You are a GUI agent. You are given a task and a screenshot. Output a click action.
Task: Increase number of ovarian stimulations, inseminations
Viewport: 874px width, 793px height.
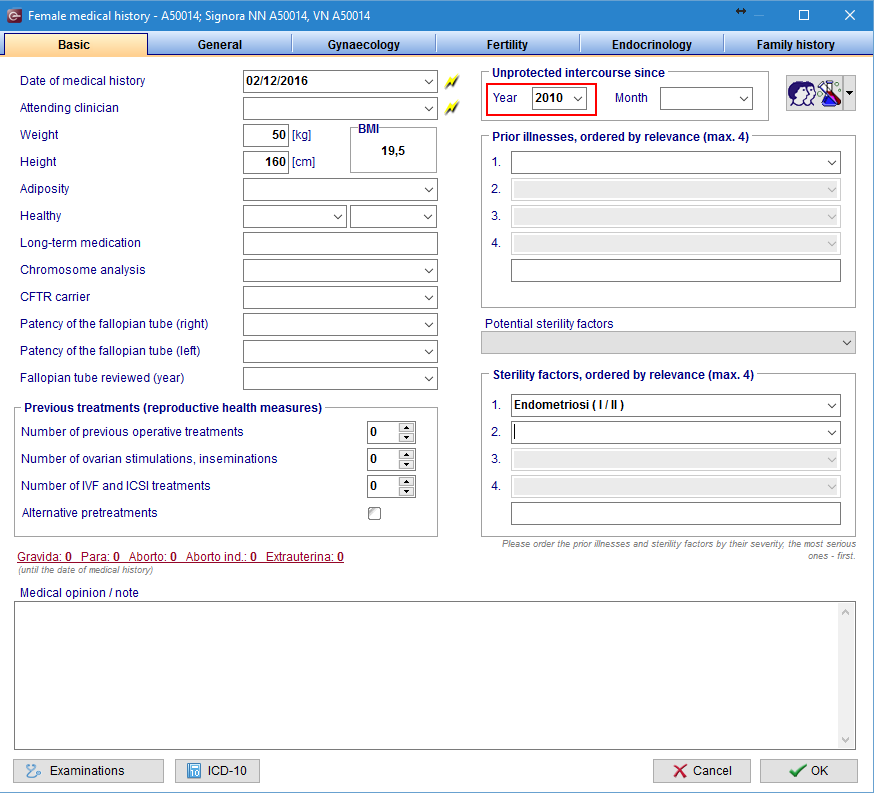tap(407, 455)
